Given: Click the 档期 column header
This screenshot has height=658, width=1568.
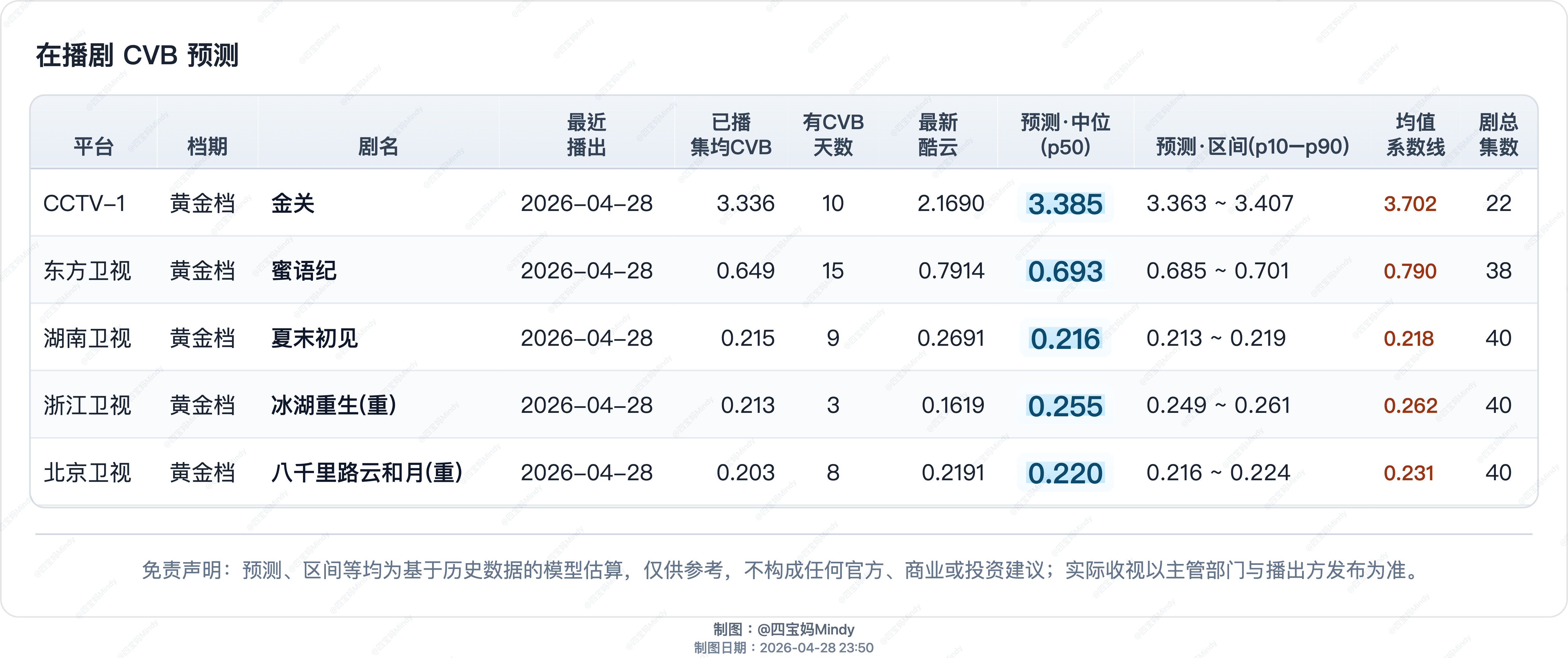Looking at the screenshot, I should pos(208,147).
